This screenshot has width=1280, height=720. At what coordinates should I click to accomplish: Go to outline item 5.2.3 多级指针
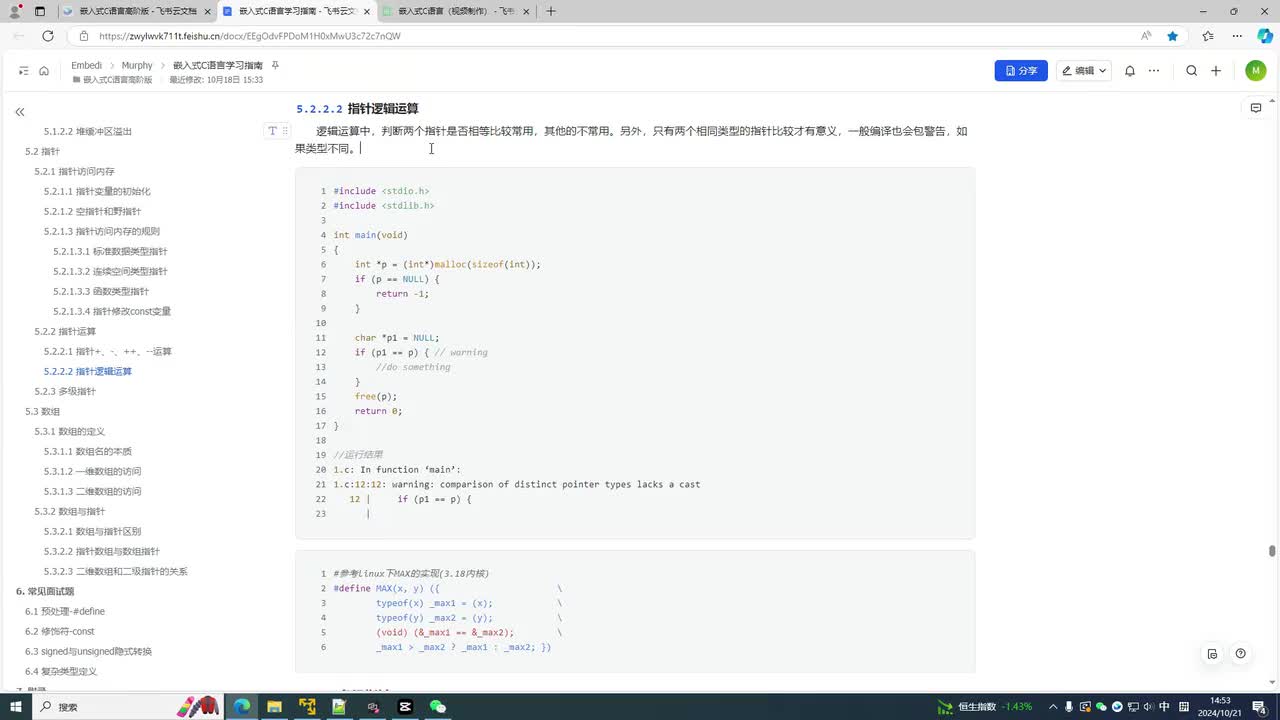coord(65,391)
